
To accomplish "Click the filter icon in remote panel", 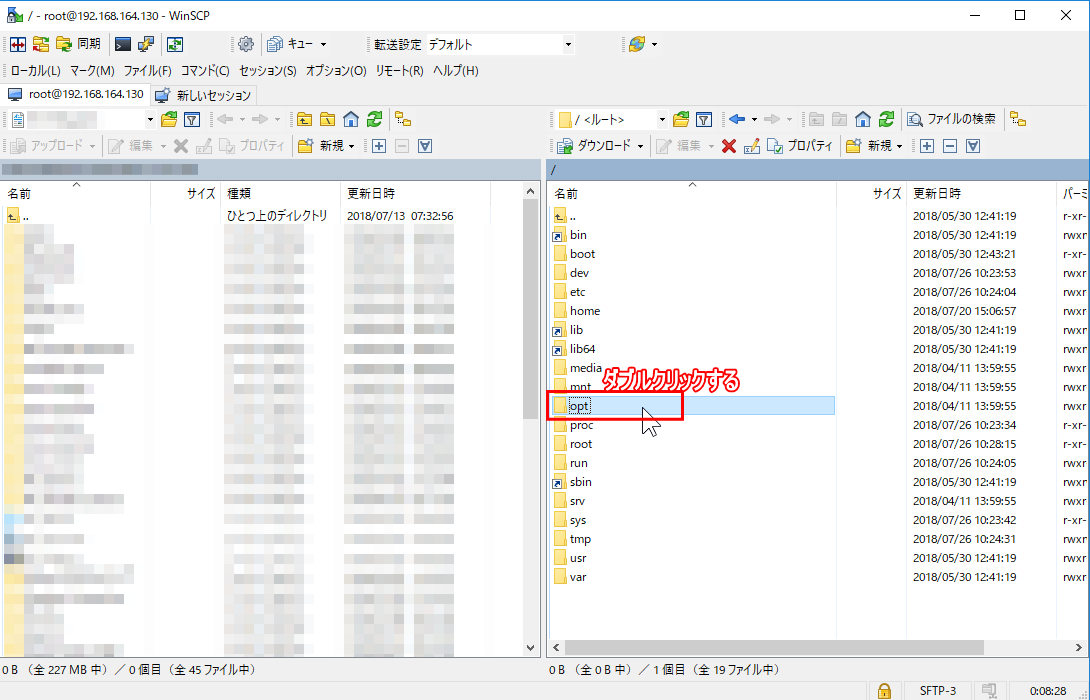I will point(704,120).
